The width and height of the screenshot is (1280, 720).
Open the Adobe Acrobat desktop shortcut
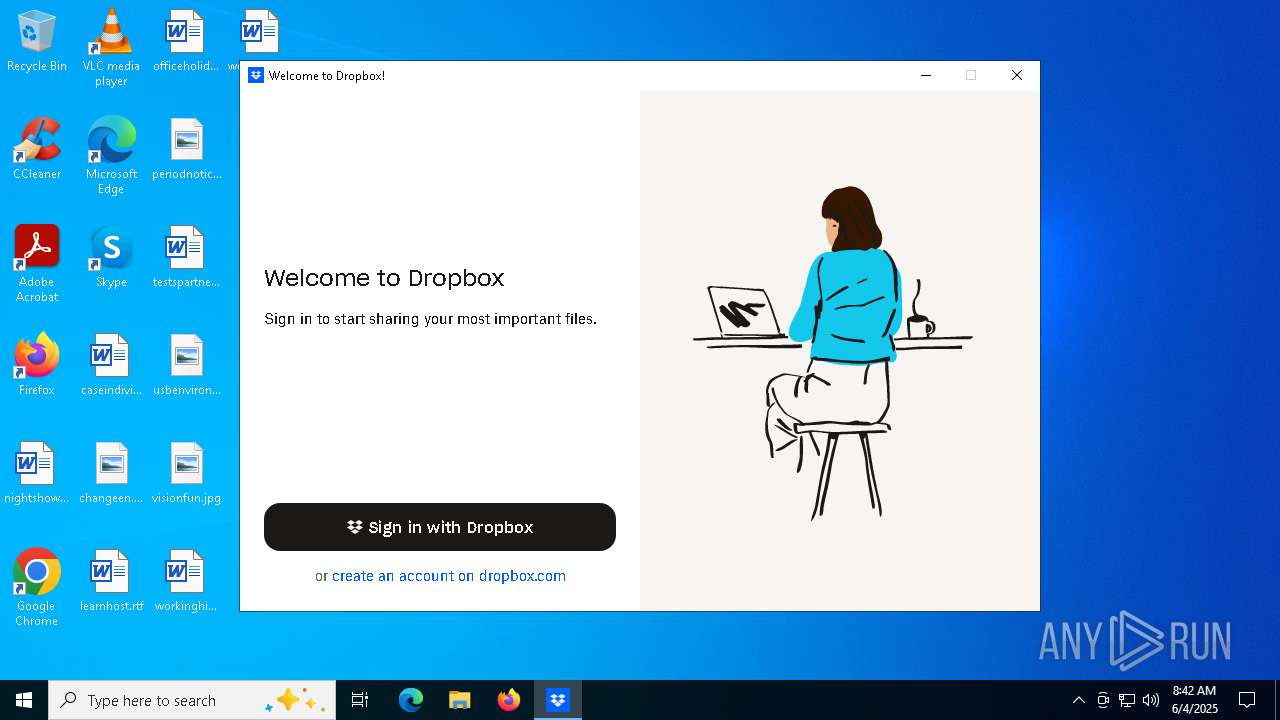tap(37, 263)
